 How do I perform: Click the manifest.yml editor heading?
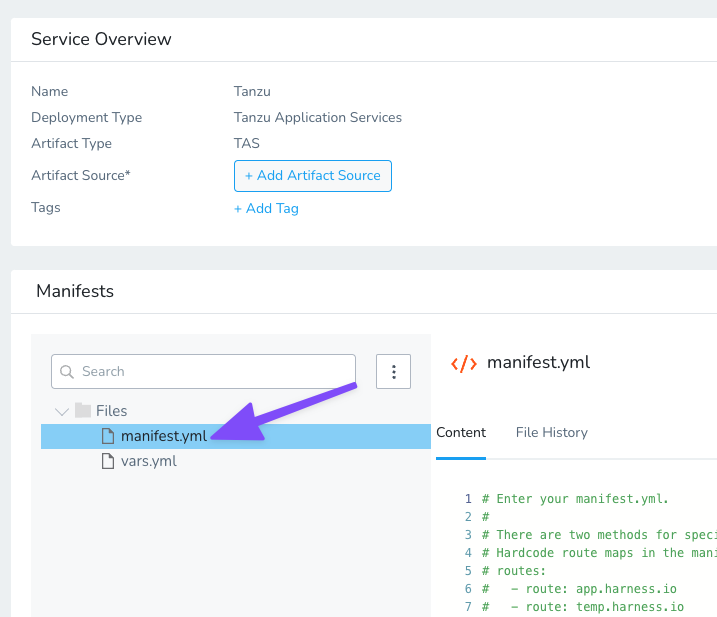(538, 362)
